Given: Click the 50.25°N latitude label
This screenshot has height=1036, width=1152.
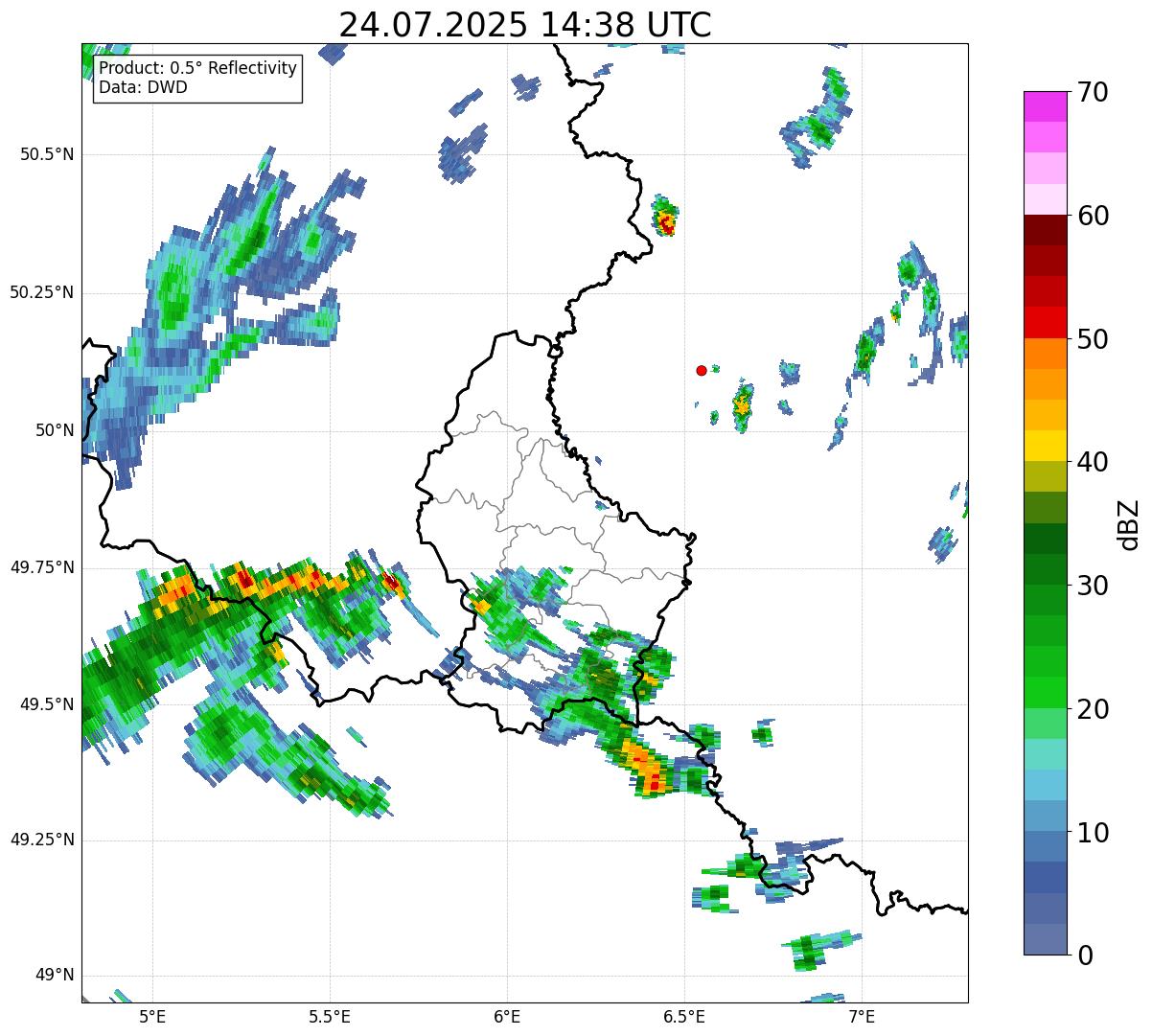Looking at the screenshot, I should click(x=42, y=292).
